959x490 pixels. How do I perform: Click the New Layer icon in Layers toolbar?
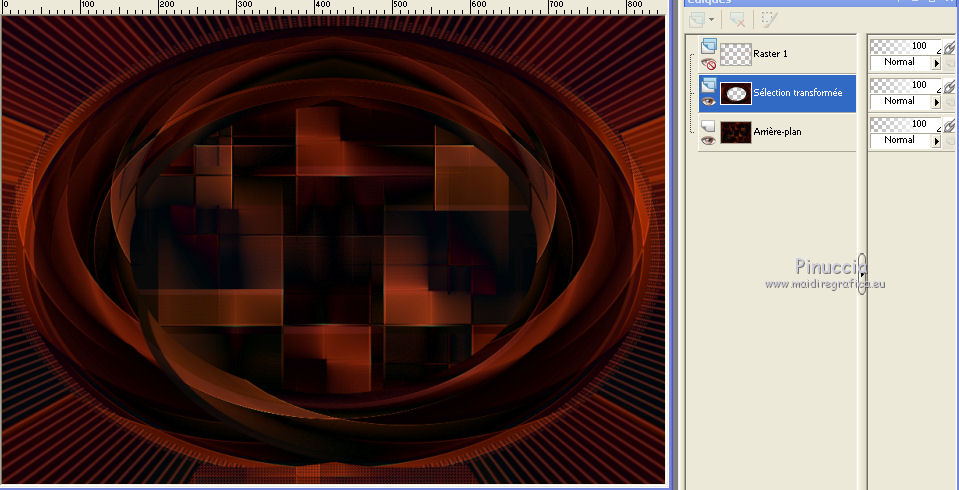[x=697, y=20]
